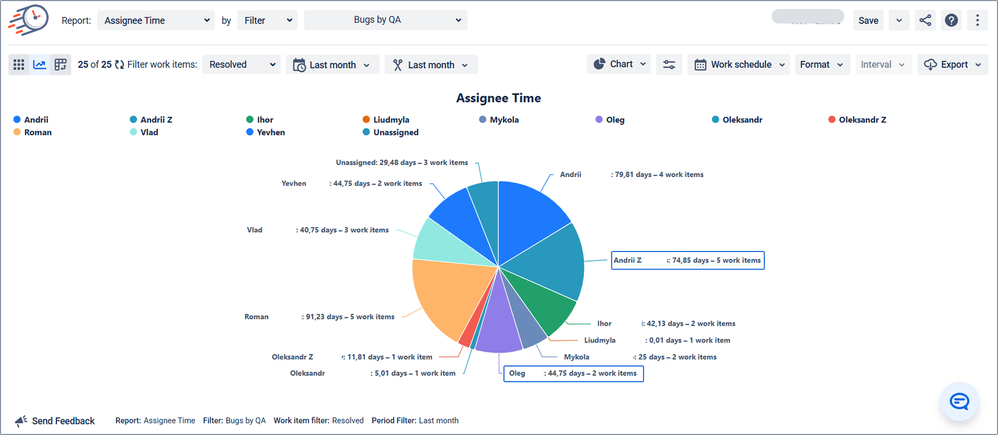The image size is (998, 435).
Task: Toggle Ihor legend entry
Action: 260,120
